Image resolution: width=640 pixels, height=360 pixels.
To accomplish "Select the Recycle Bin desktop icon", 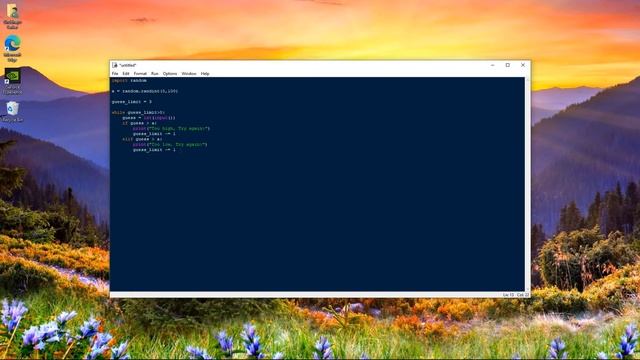I will [x=12, y=111].
